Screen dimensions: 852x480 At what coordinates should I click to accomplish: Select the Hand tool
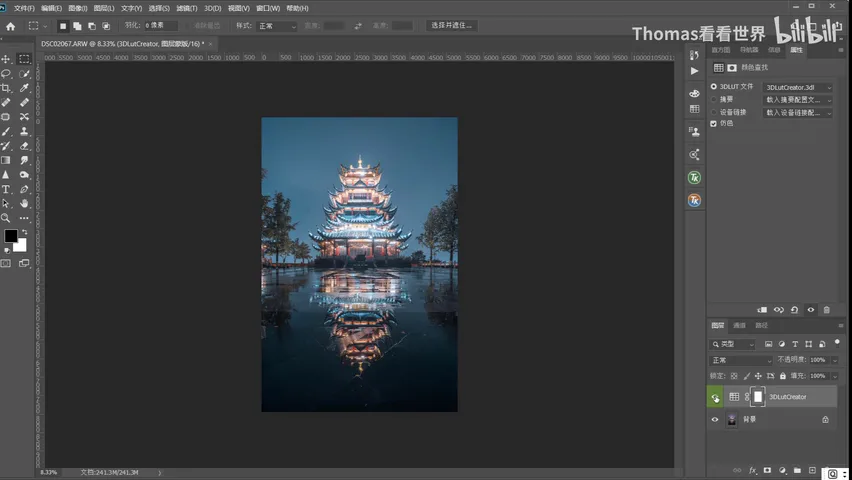(24, 203)
